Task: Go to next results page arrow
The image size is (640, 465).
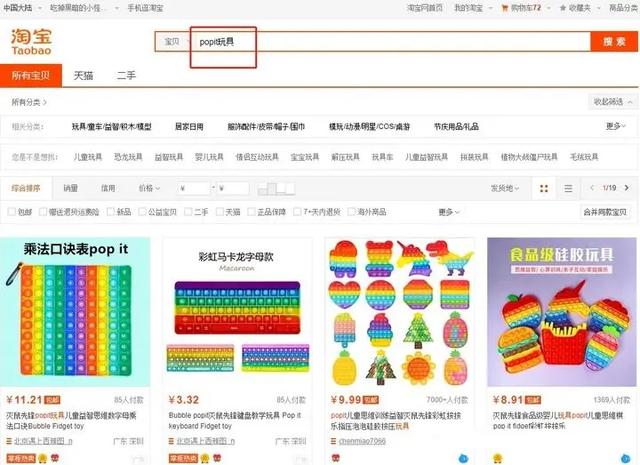Action: coord(627,188)
